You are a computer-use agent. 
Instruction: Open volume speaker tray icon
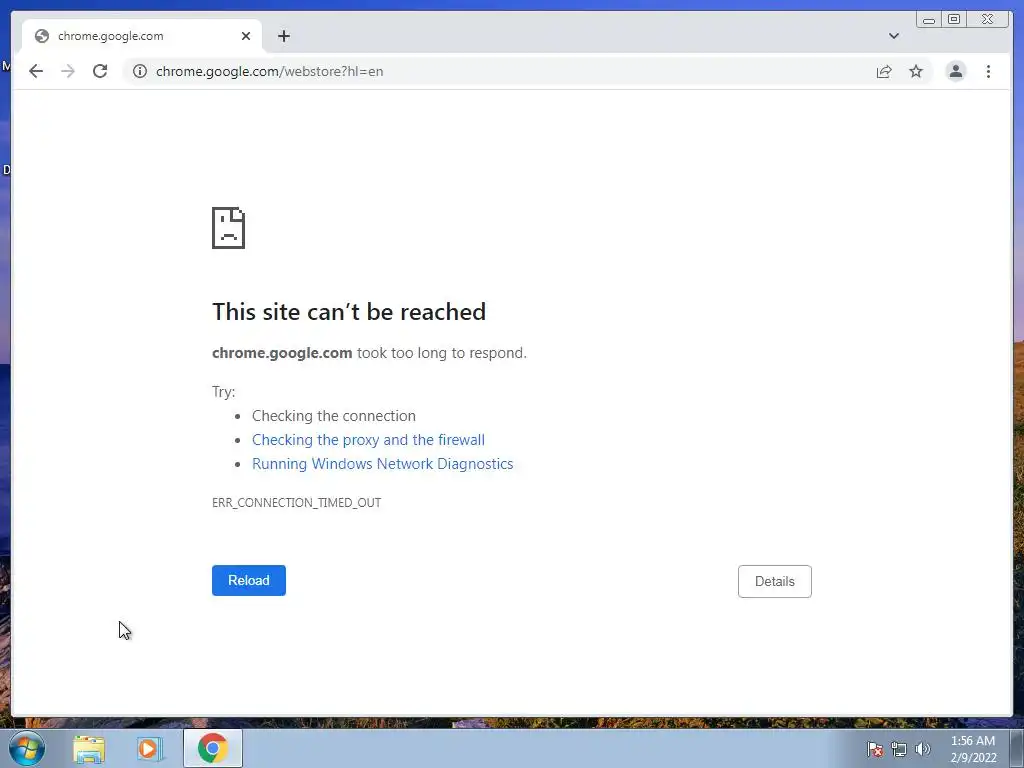[923, 749]
